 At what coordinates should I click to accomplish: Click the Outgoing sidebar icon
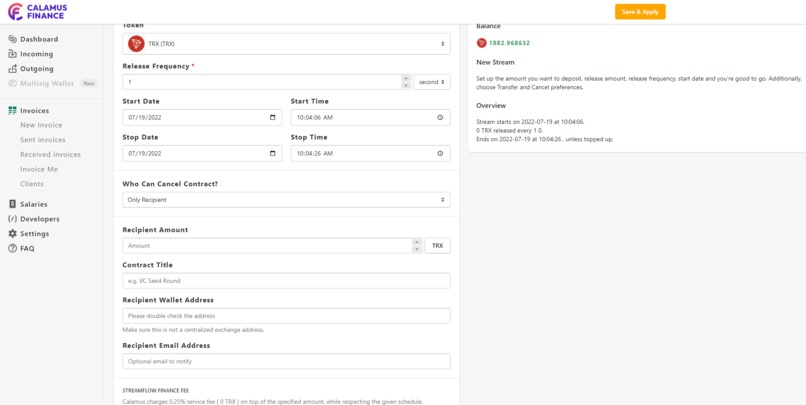13,68
